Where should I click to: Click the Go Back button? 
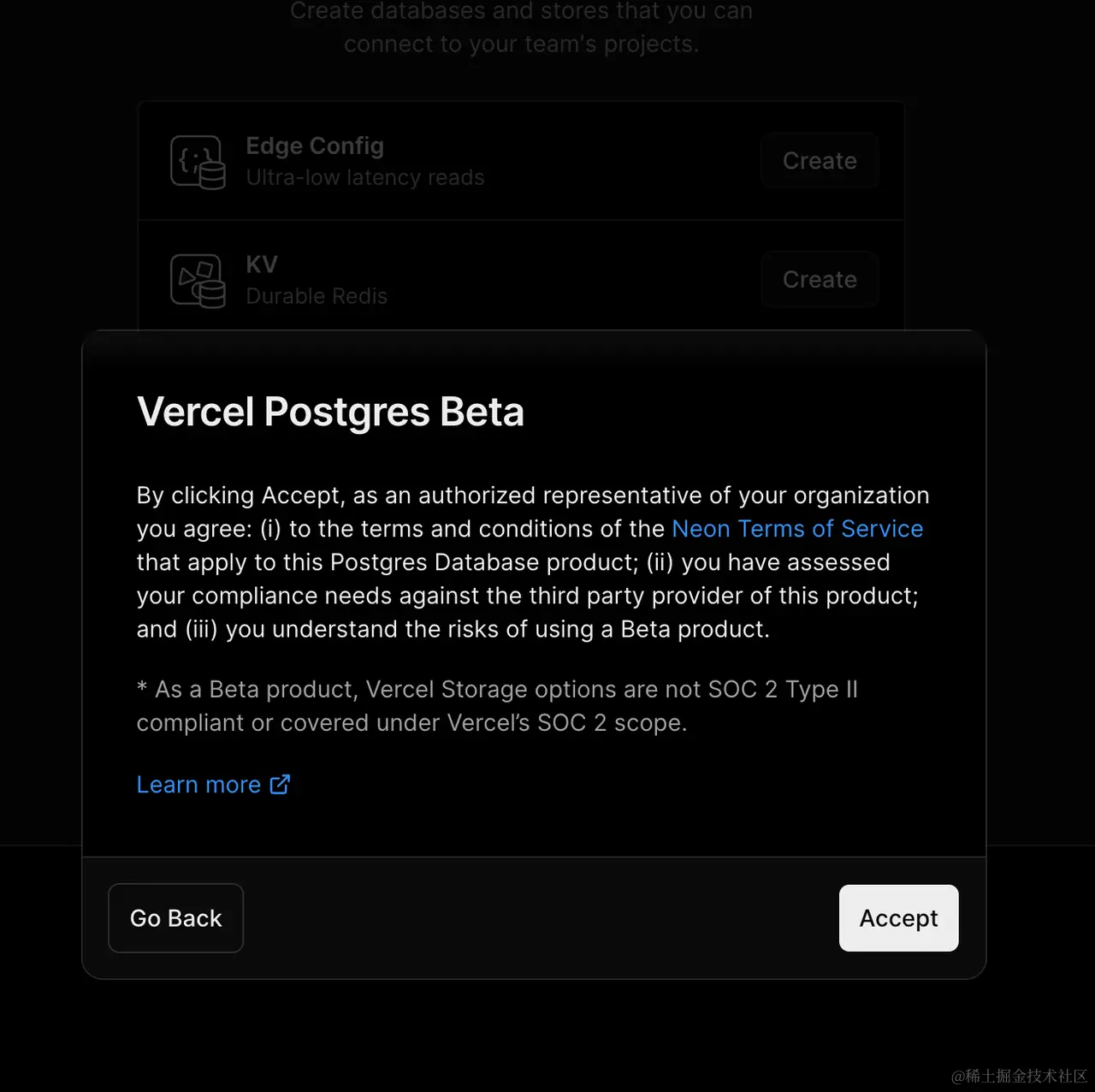pyautogui.click(x=175, y=918)
